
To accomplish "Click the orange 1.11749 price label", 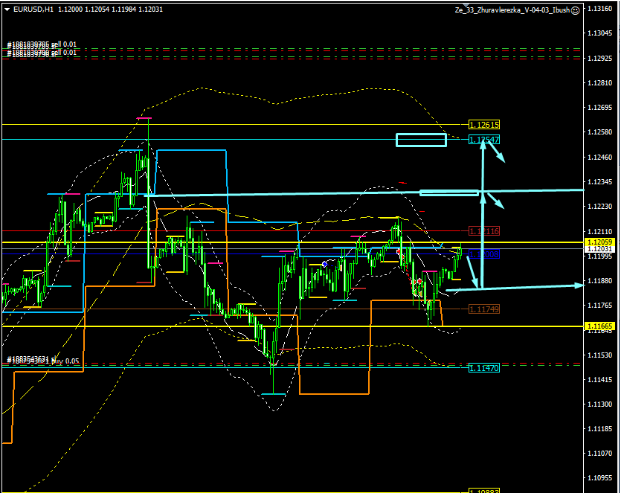I will 483,309.
